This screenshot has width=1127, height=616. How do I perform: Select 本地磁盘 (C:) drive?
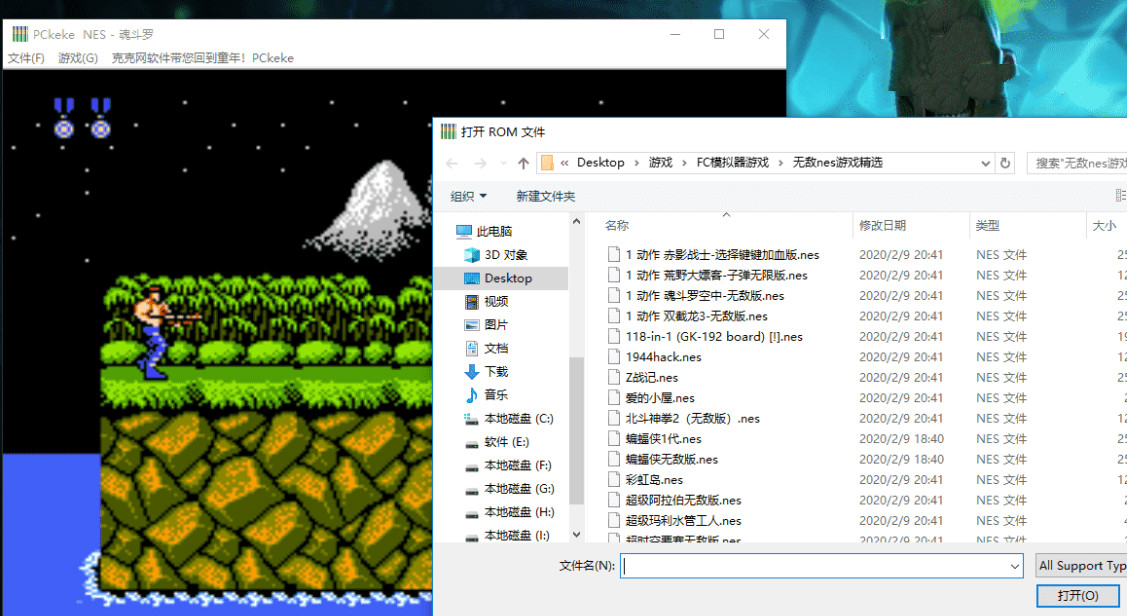coord(518,418)
